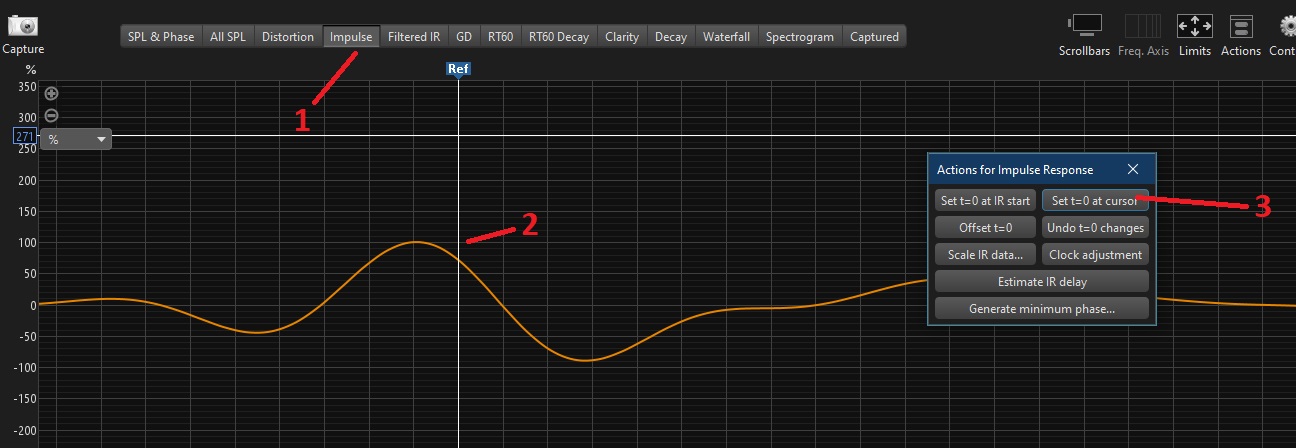Image resolution: width=1296 pixels, height=448 pixels.
Task: Click Set t=0 at cursor button
Action: pyautogui.click(x=1095, y=201)
